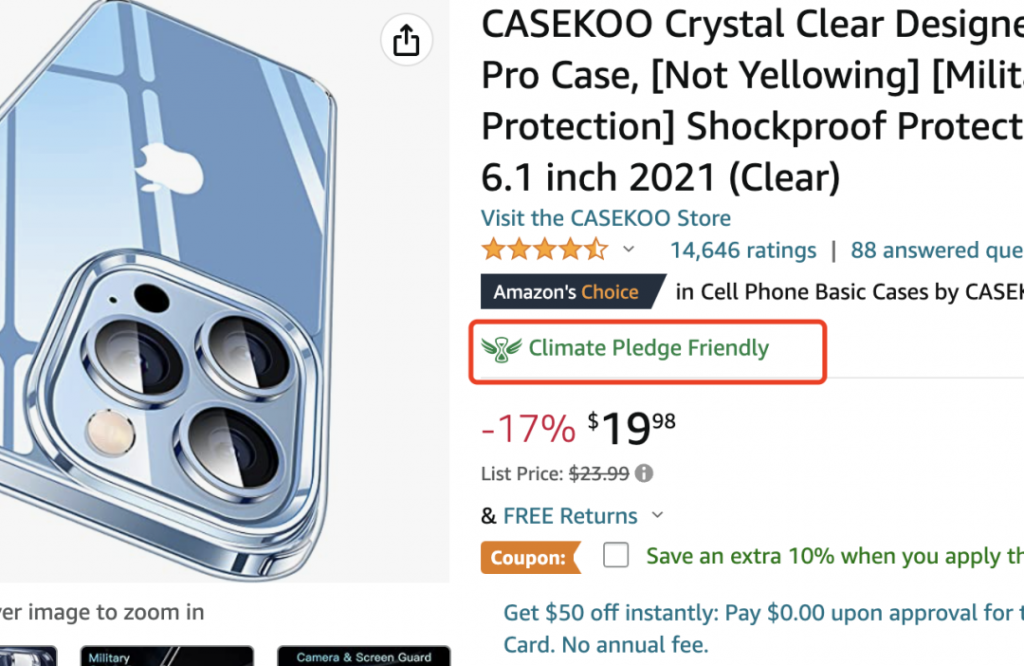Select the Camera & Screen Guard thumbnail

click(364, 656)
